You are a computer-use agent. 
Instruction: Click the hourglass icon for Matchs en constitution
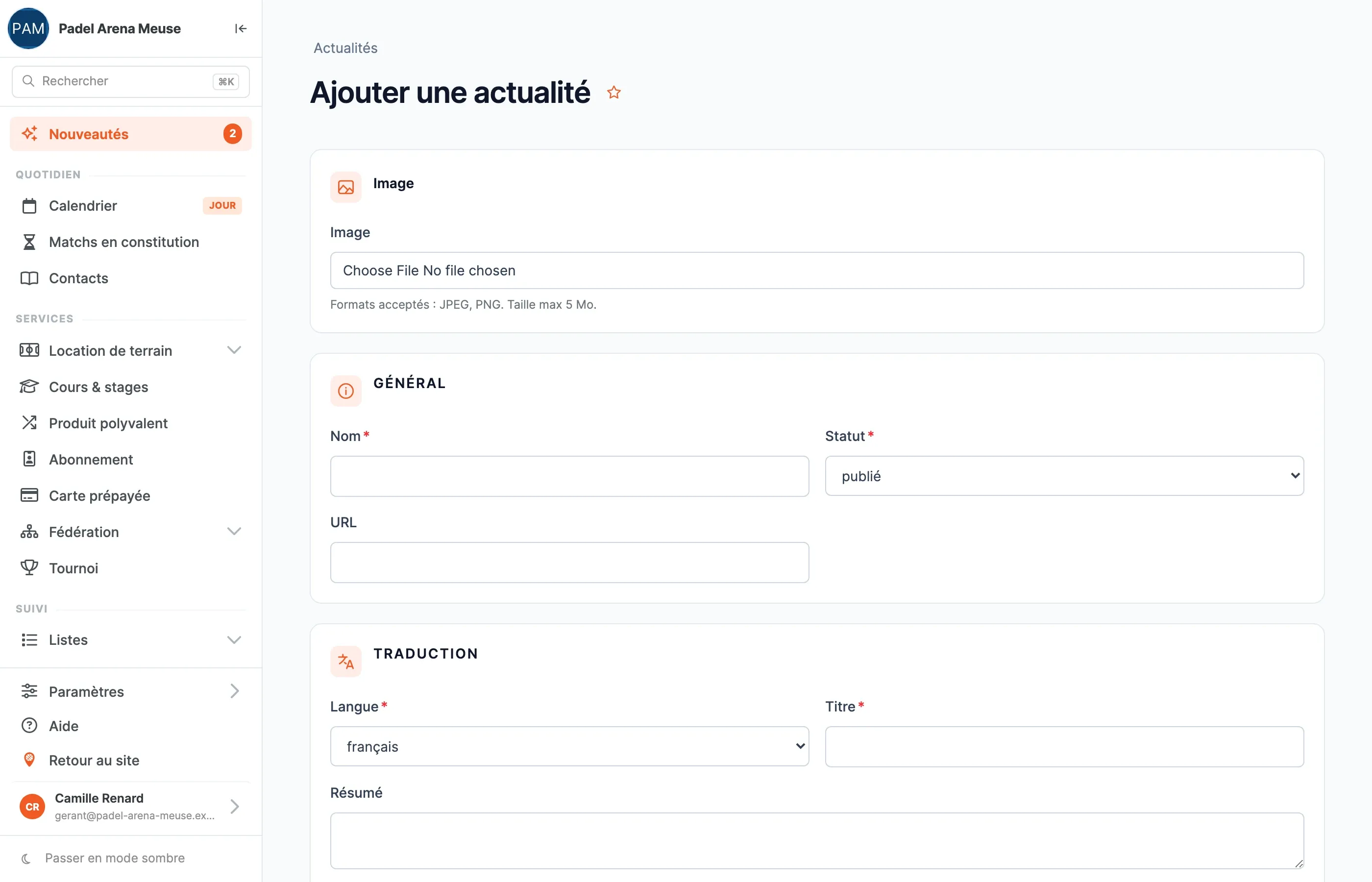click(x=29, y=242)
